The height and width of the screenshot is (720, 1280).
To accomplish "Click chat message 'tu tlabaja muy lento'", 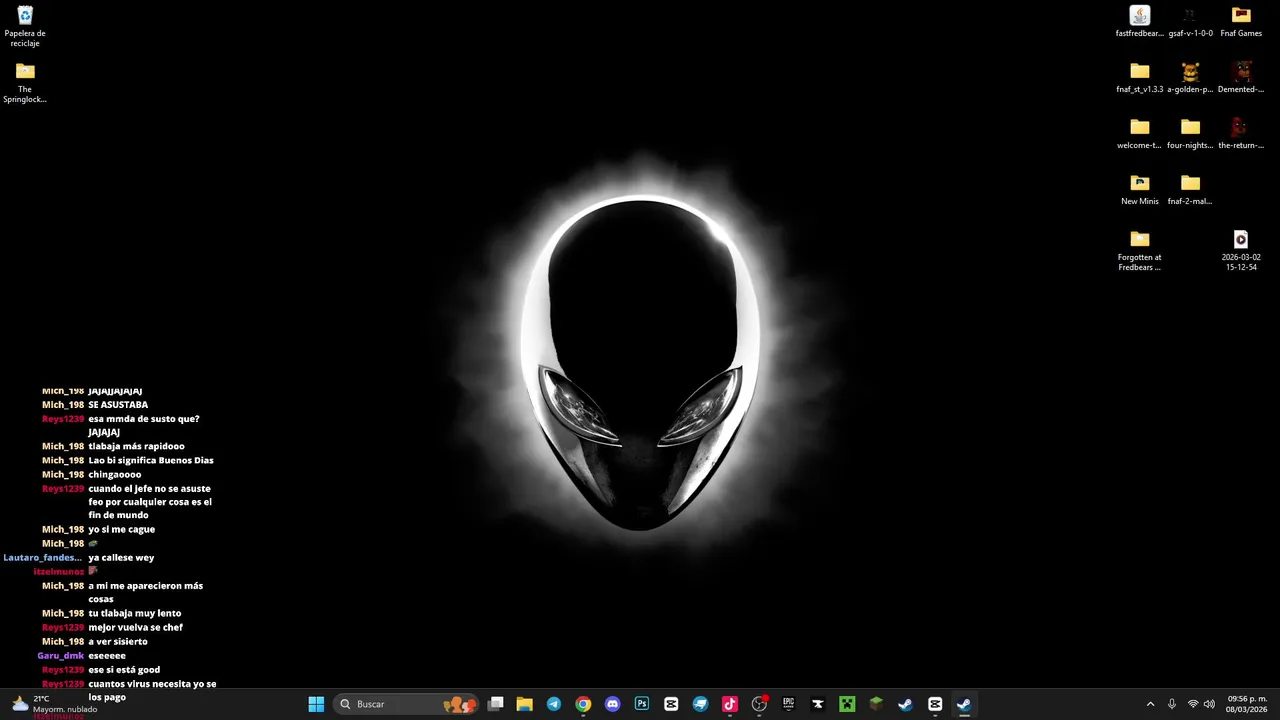I will [135, 613].
